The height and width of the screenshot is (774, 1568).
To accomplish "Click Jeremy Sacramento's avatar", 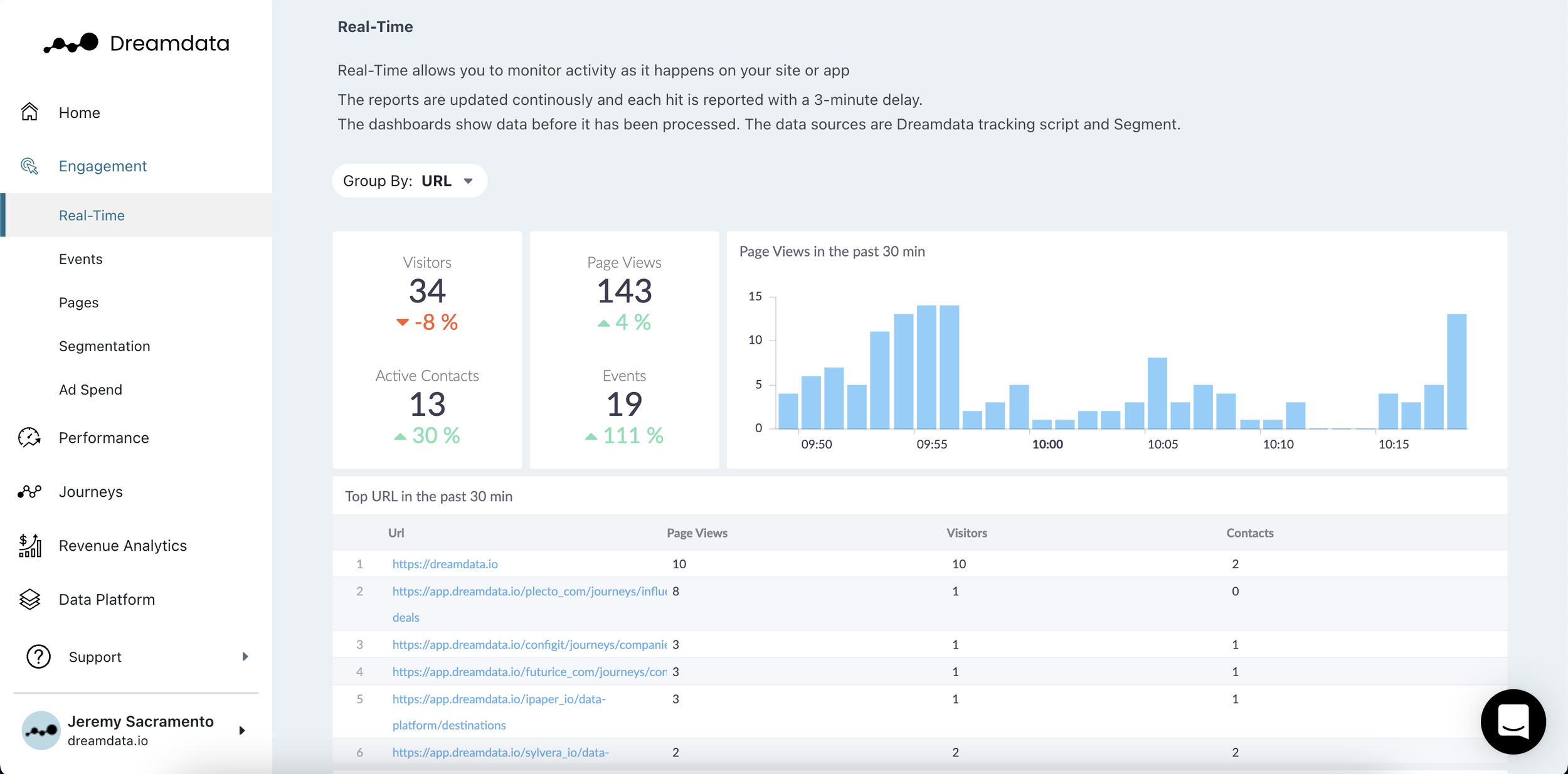I will (41, 730).
